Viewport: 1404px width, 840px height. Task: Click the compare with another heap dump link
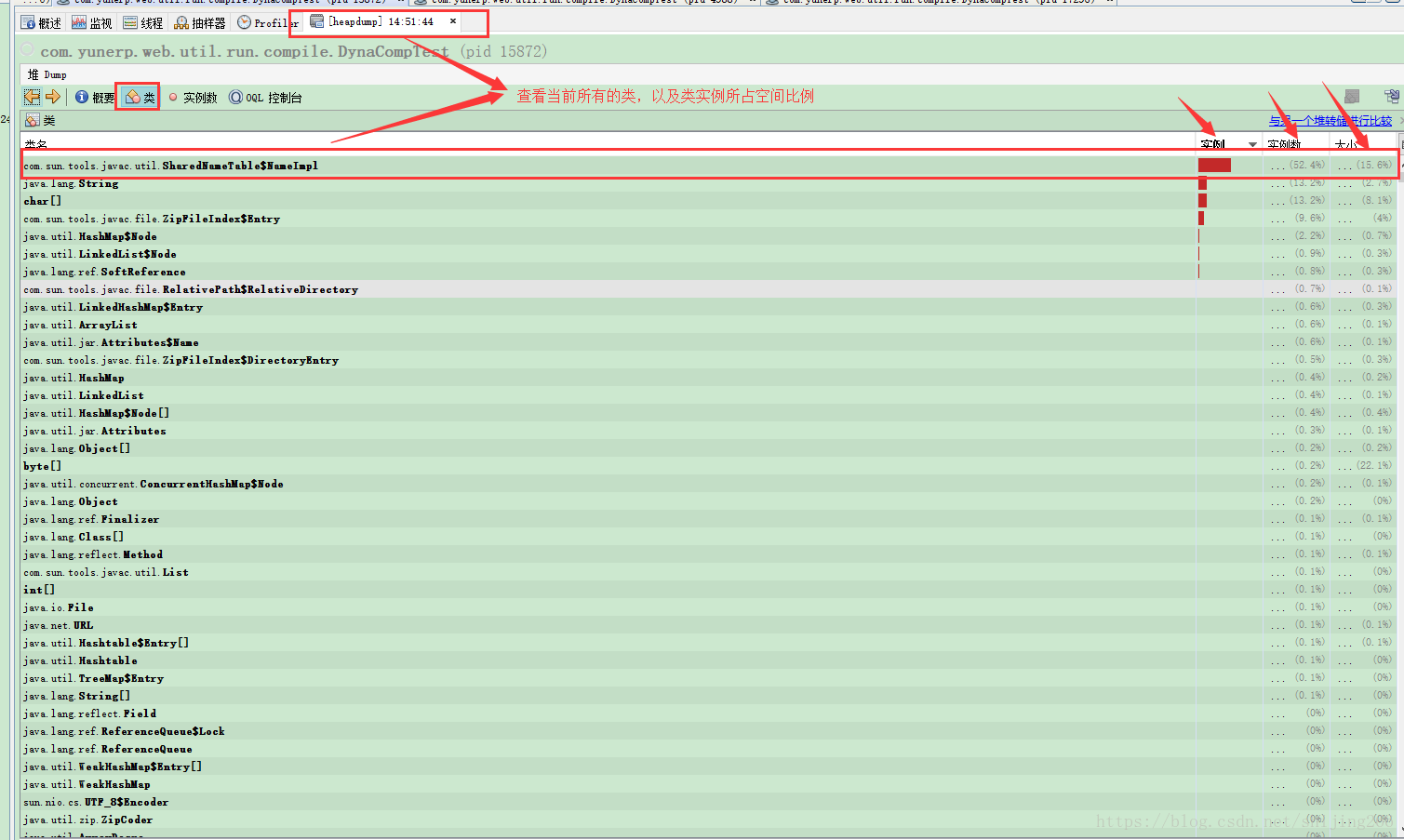pyautogui.click(x=1330, y=121)
